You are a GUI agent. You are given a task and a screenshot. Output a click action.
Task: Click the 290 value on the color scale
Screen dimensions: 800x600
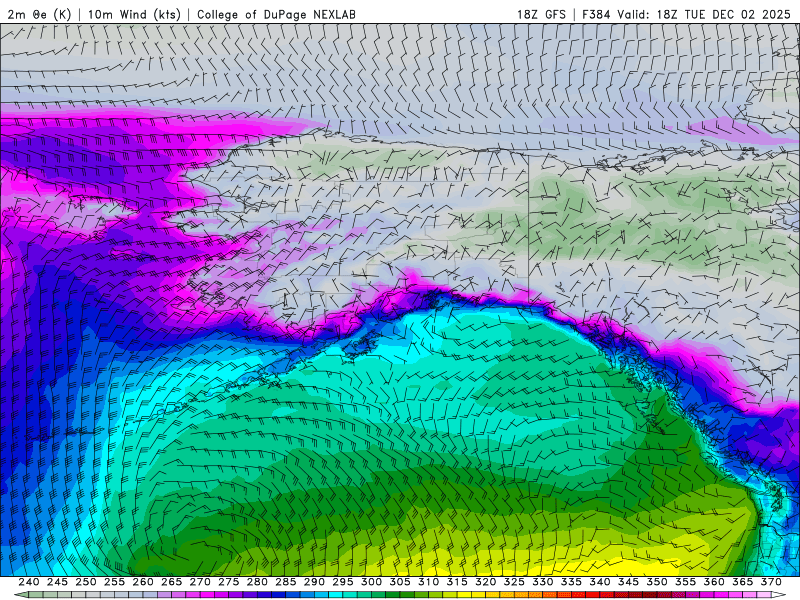click(314, 582)
